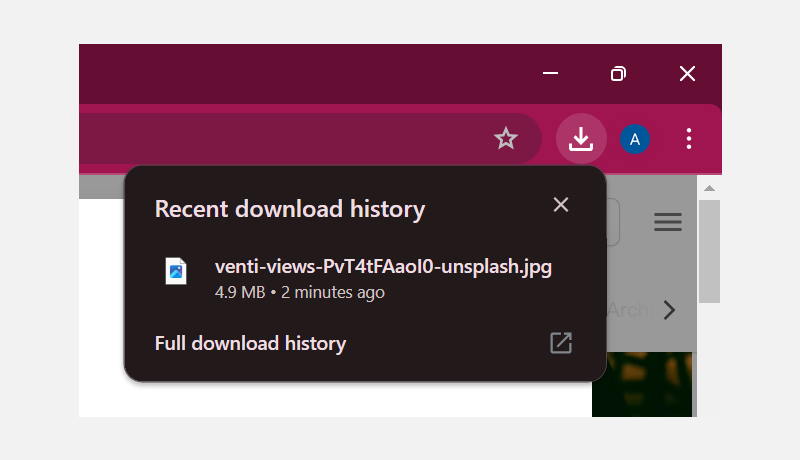Open the downloaded venti-views-PvT4tFAaoI0-unsplash.jpg file

[x=383, y=267]
